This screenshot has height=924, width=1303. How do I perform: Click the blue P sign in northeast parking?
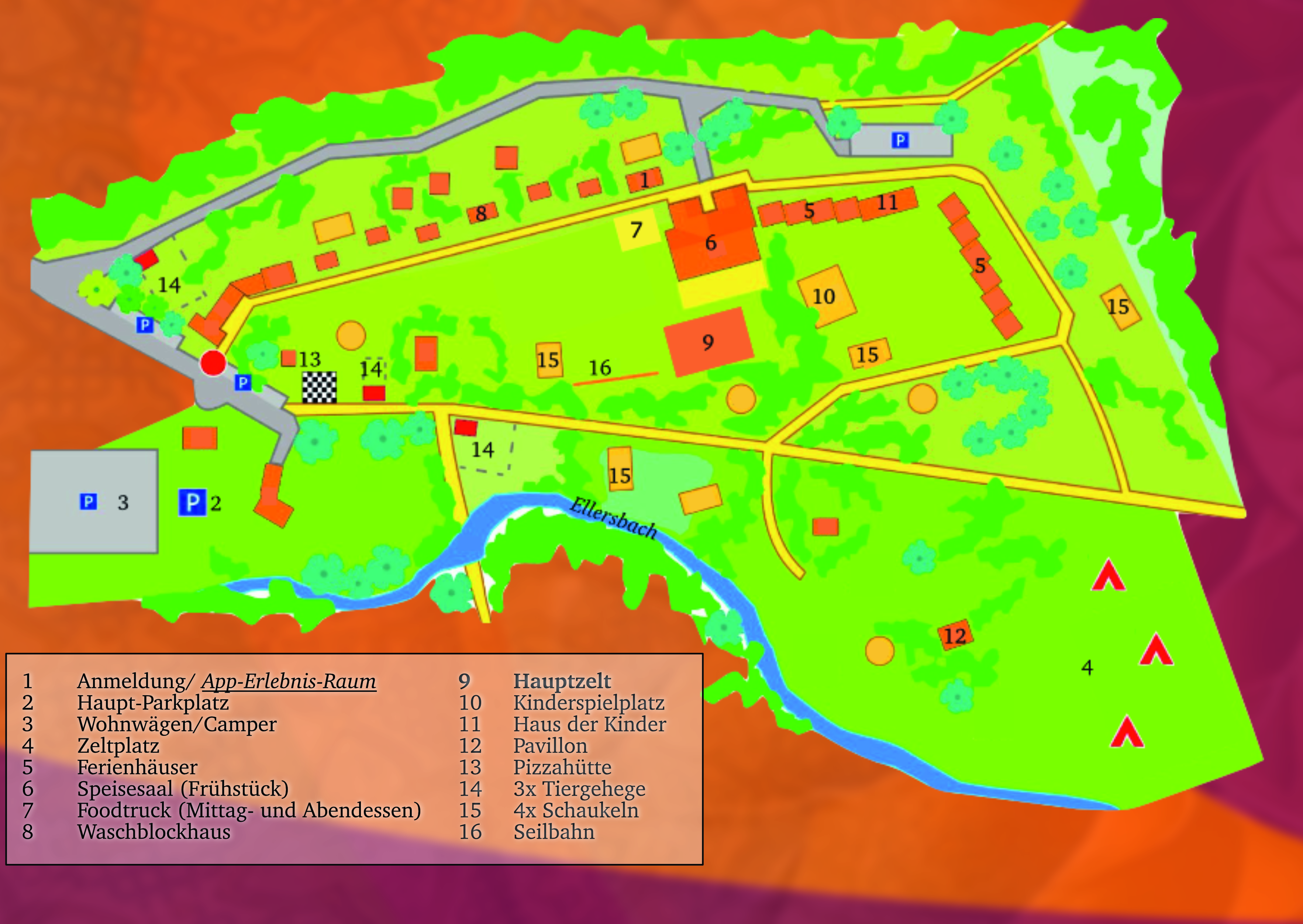pyautogui.click(x=900, y=140)
